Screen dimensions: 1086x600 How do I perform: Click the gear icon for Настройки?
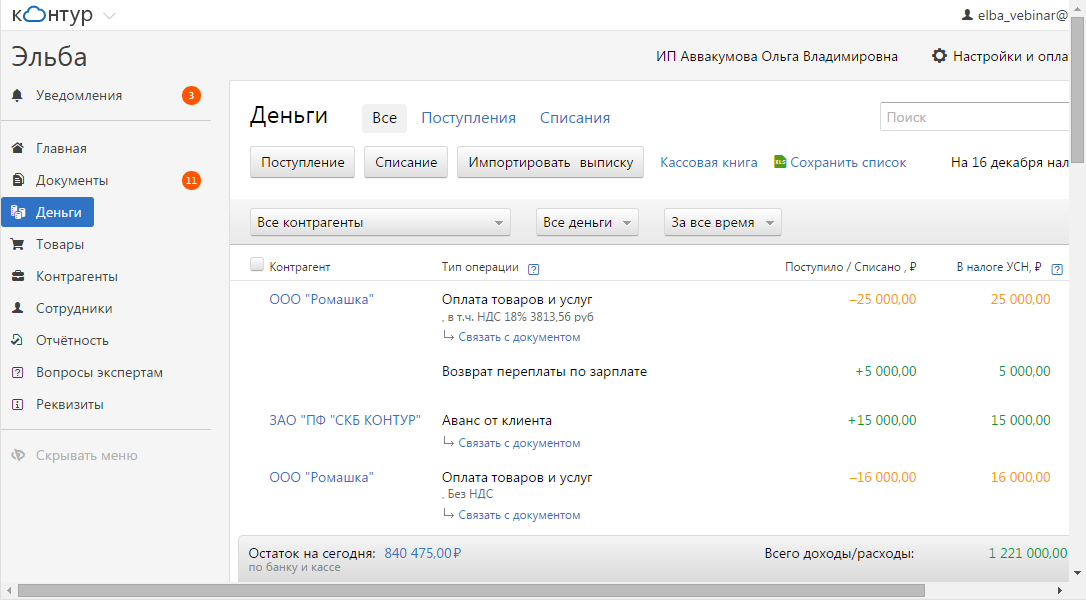pos(939,55)
